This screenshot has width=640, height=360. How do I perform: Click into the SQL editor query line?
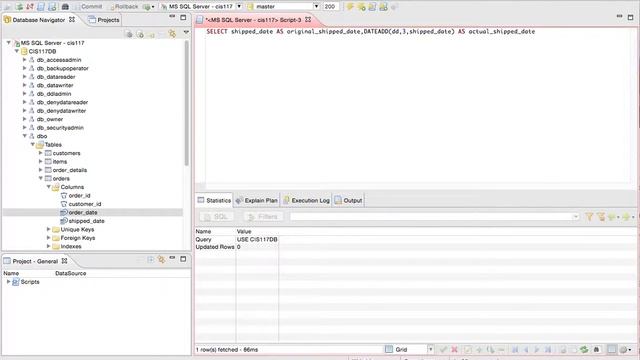tap(370, 31)
